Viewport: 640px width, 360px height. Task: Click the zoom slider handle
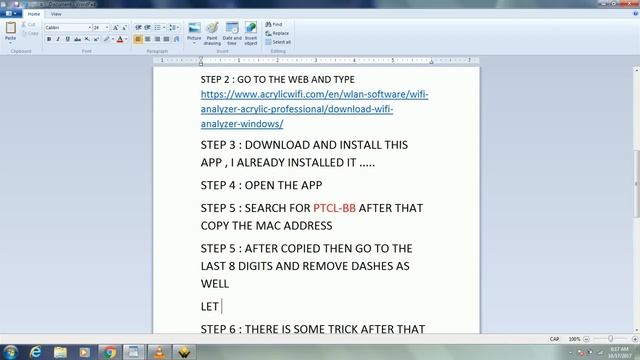point(611,339)
